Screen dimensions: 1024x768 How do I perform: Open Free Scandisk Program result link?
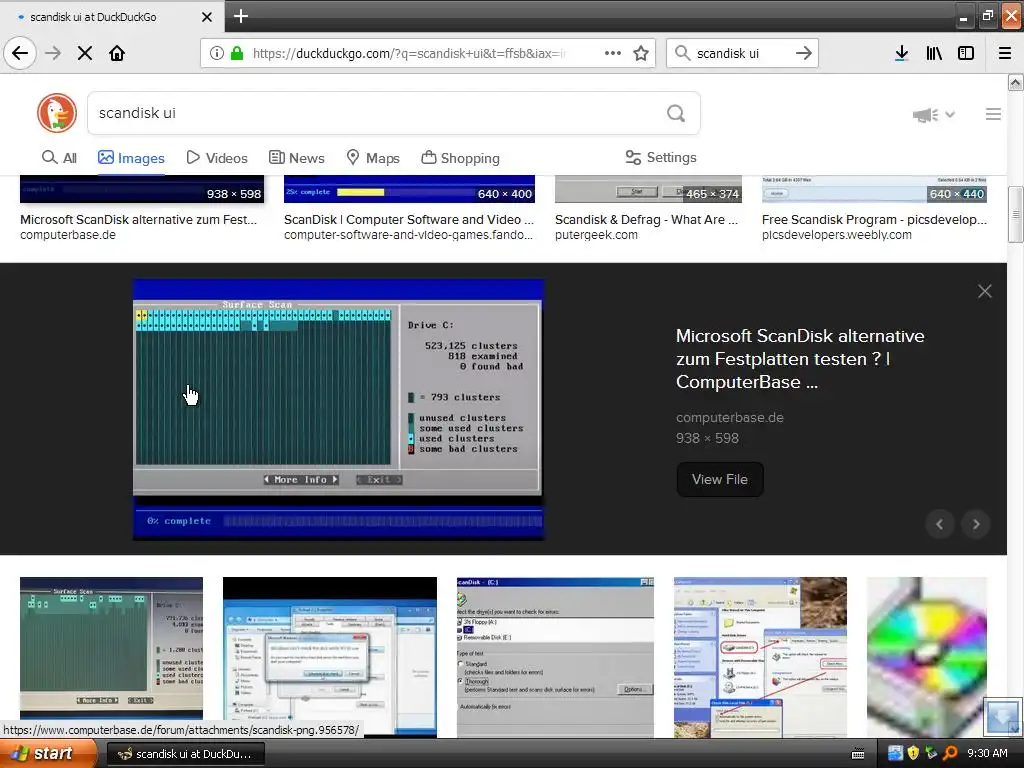(874, 219)
